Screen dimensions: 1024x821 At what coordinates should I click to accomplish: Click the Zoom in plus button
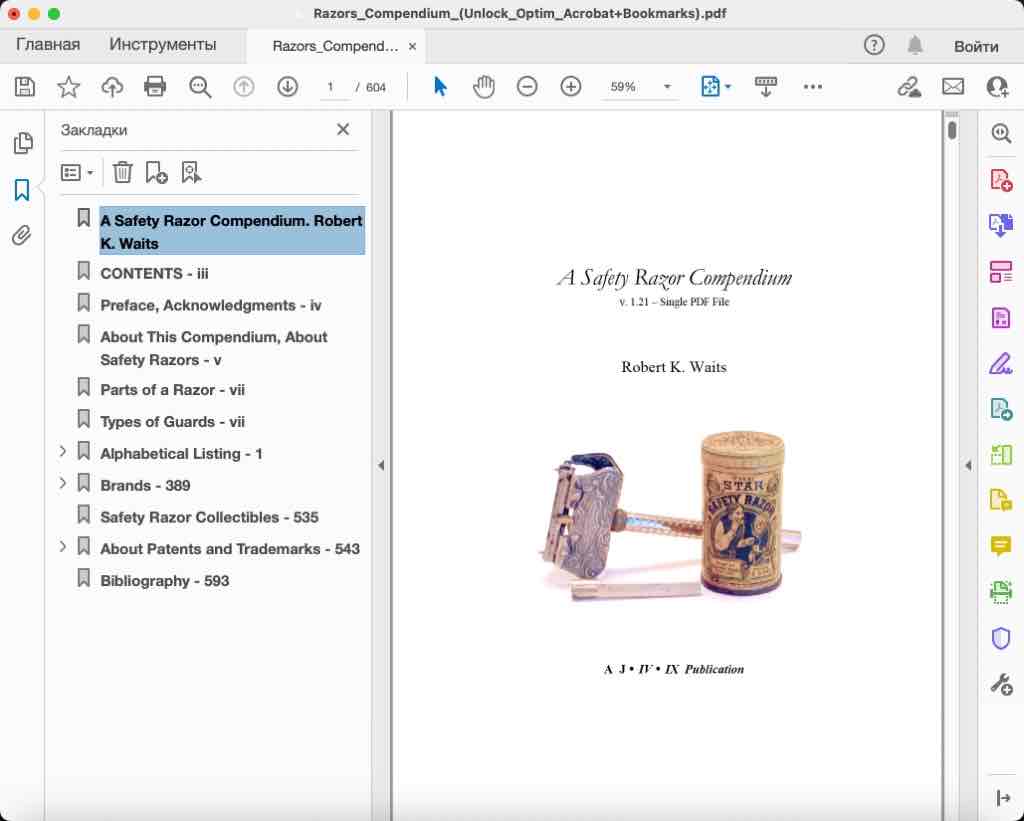point(571,87)
